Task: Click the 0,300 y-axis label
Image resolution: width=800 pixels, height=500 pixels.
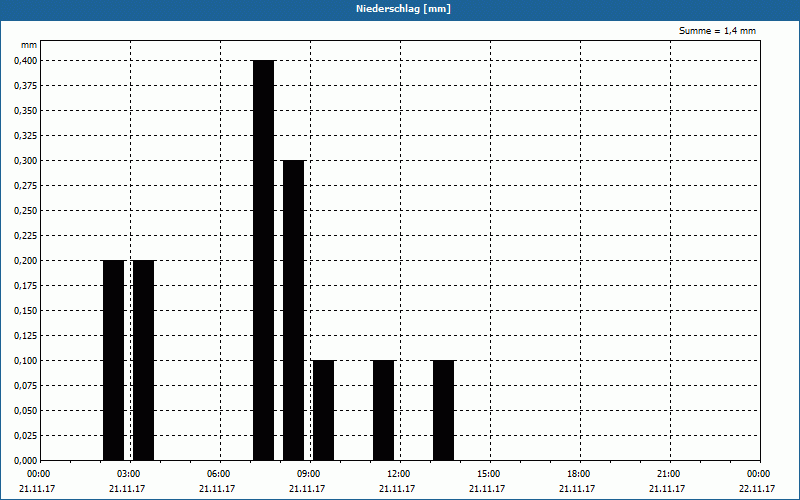Action: (26, 161)
